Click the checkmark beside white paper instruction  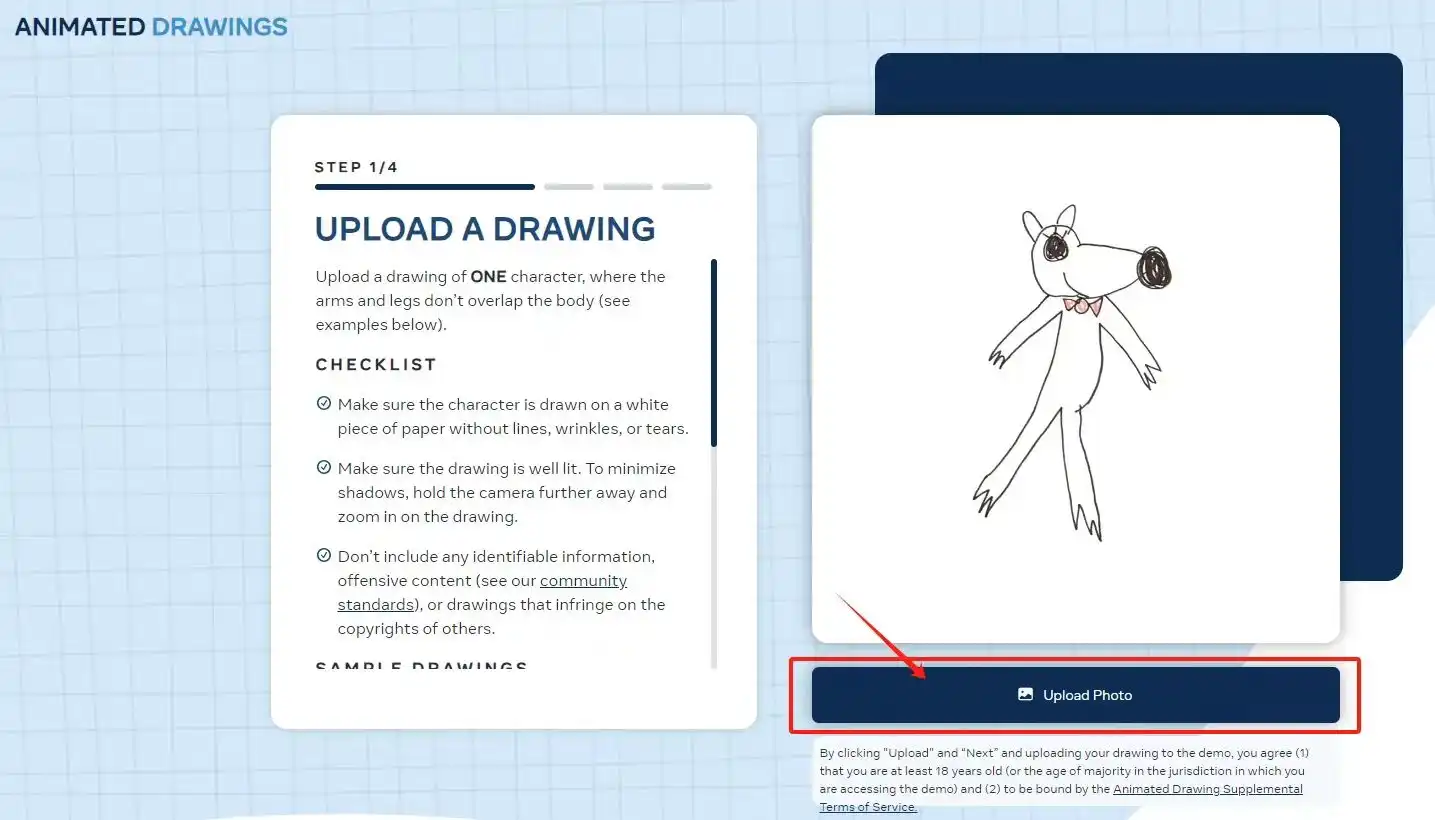pos(324,404)
